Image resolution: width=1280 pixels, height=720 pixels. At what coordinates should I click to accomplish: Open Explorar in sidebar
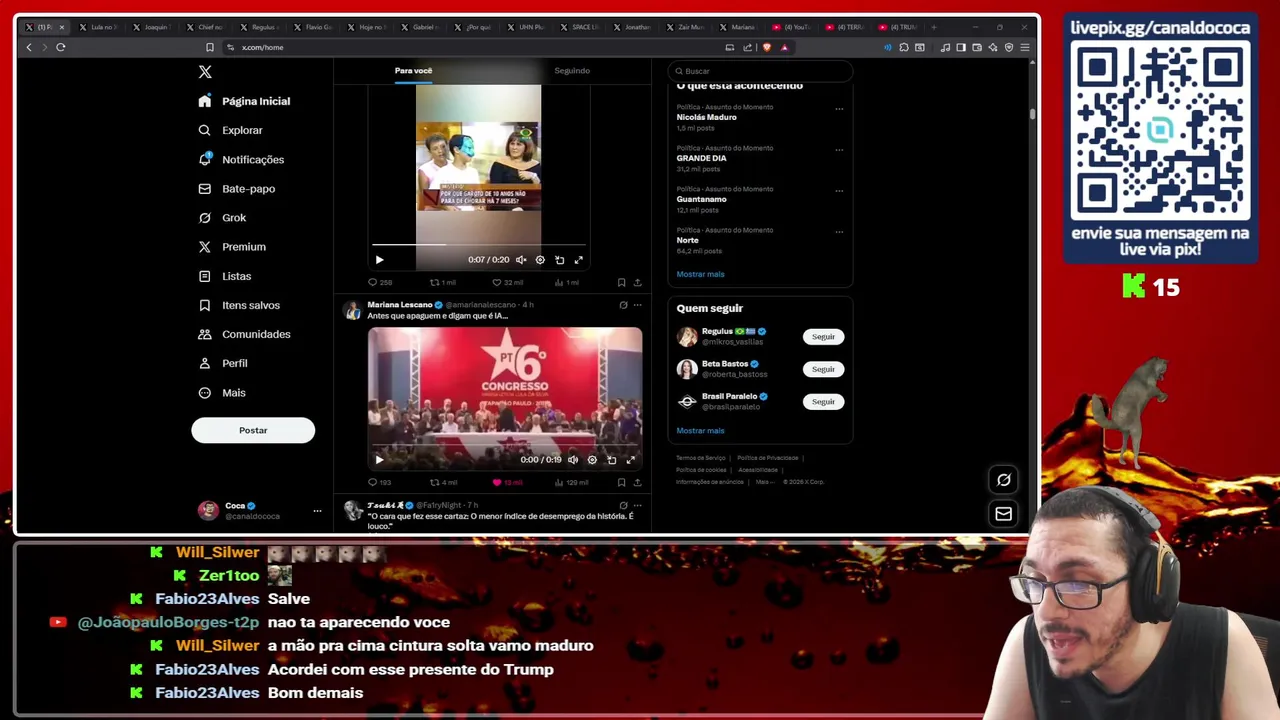pyautogui.click(x=231, y=130)
